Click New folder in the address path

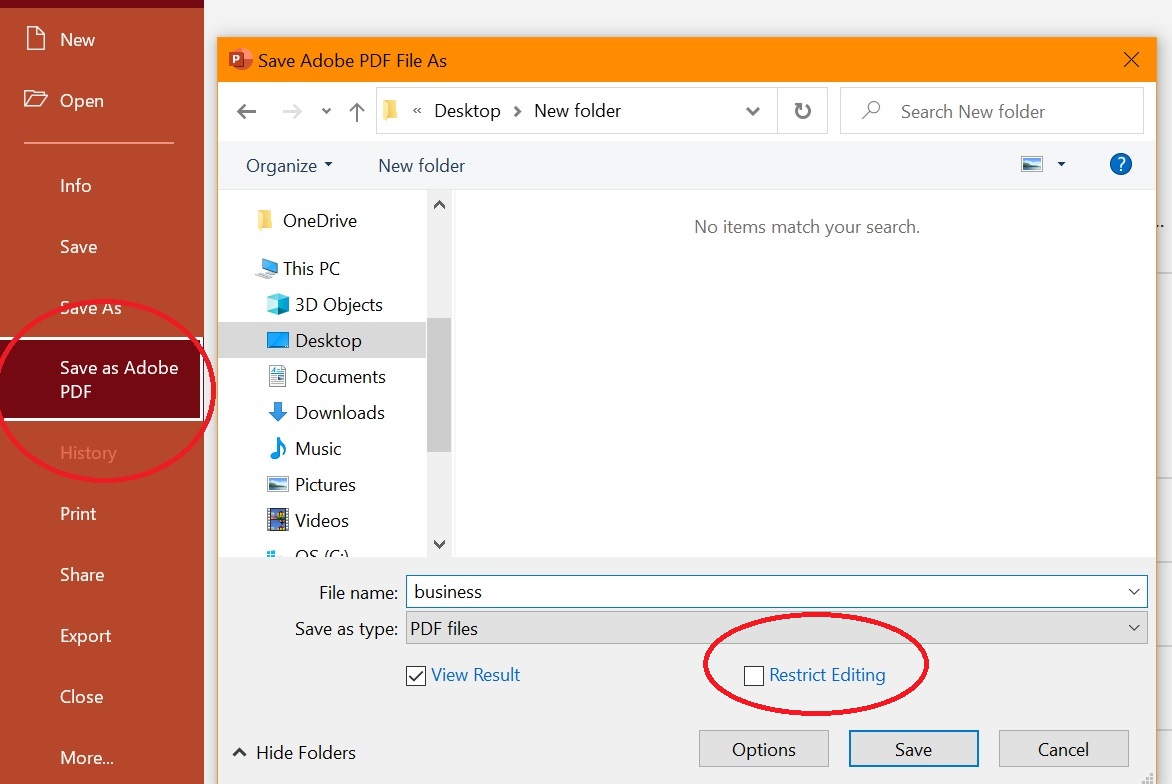point(577,111)
